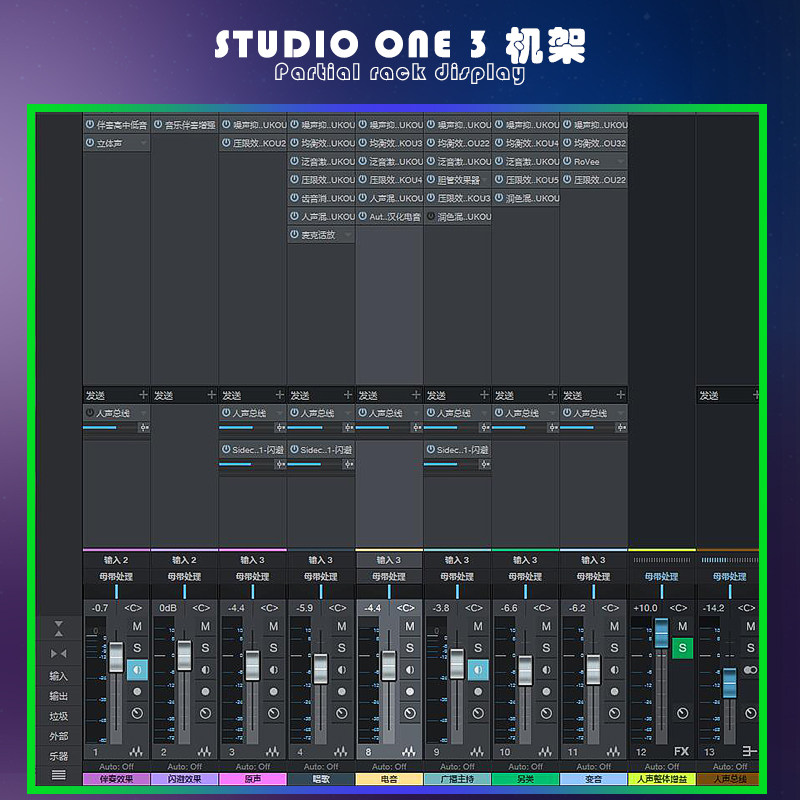Open 立体声 insert dropdown arrow
Screen dimensions: 800x800
[143, 143]
